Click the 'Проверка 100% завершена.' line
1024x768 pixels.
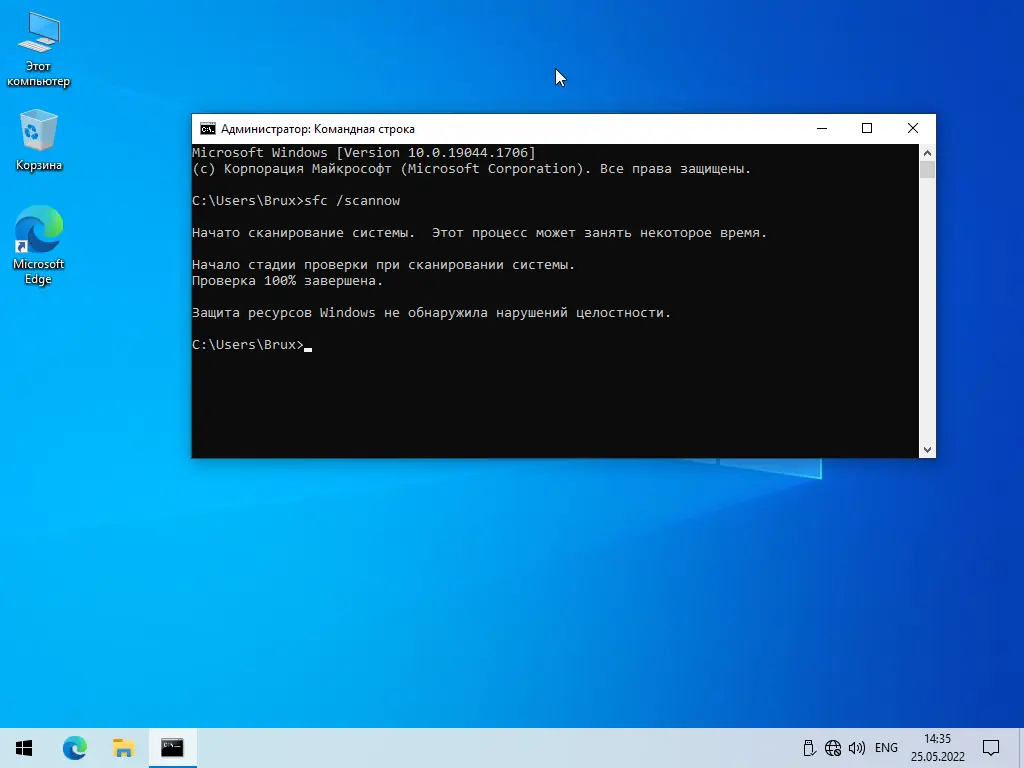tap(287, 281)
